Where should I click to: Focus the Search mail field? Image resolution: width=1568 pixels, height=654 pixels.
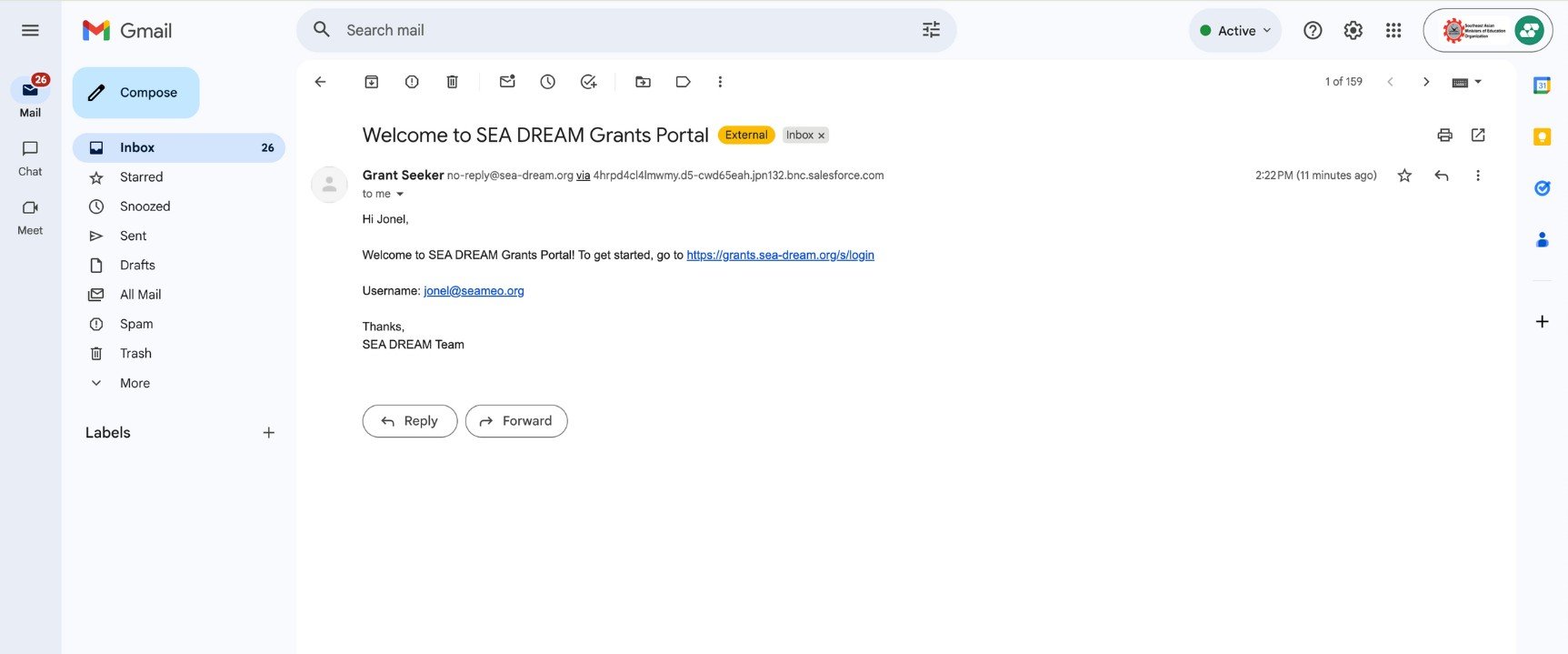(x=627, y=30)
